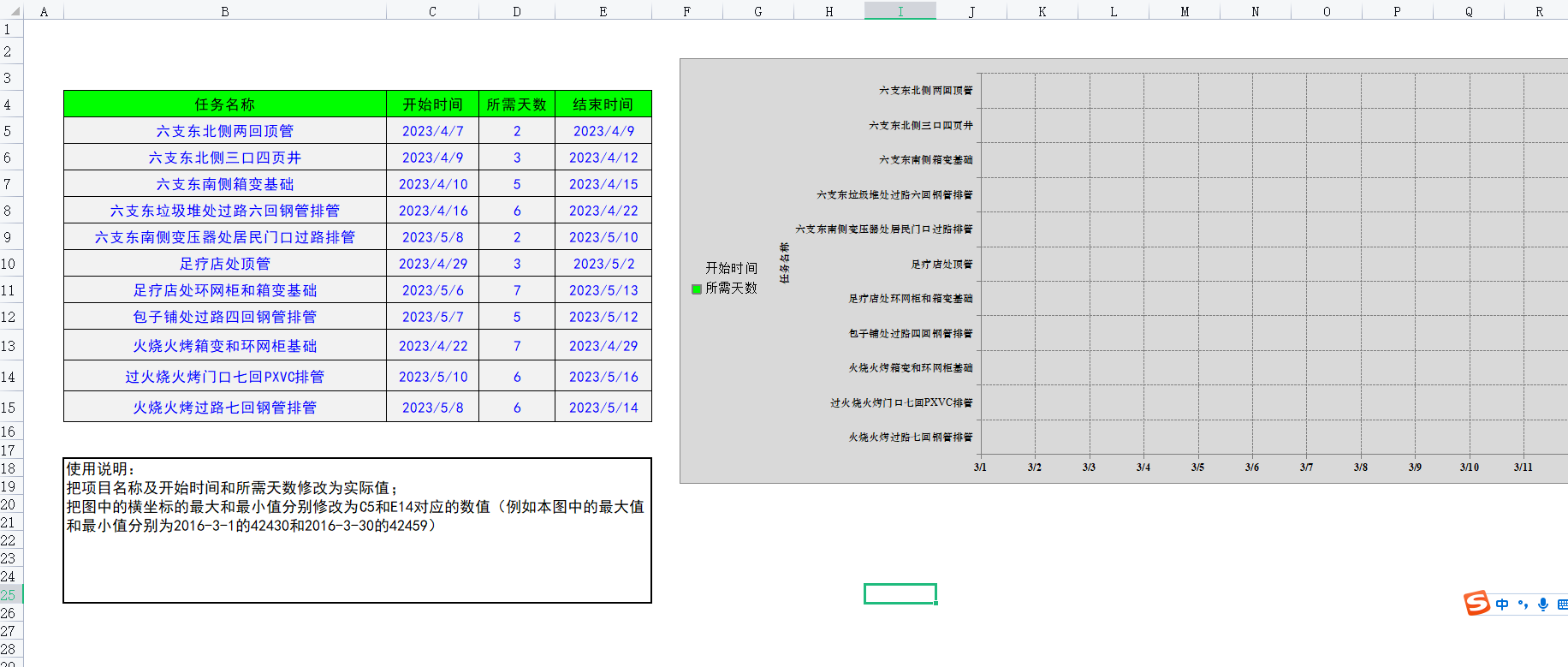Click chart category label 六支东南侧箱变基础
The height and width of the screenshot is (667, 1568).
click(925, 159)
